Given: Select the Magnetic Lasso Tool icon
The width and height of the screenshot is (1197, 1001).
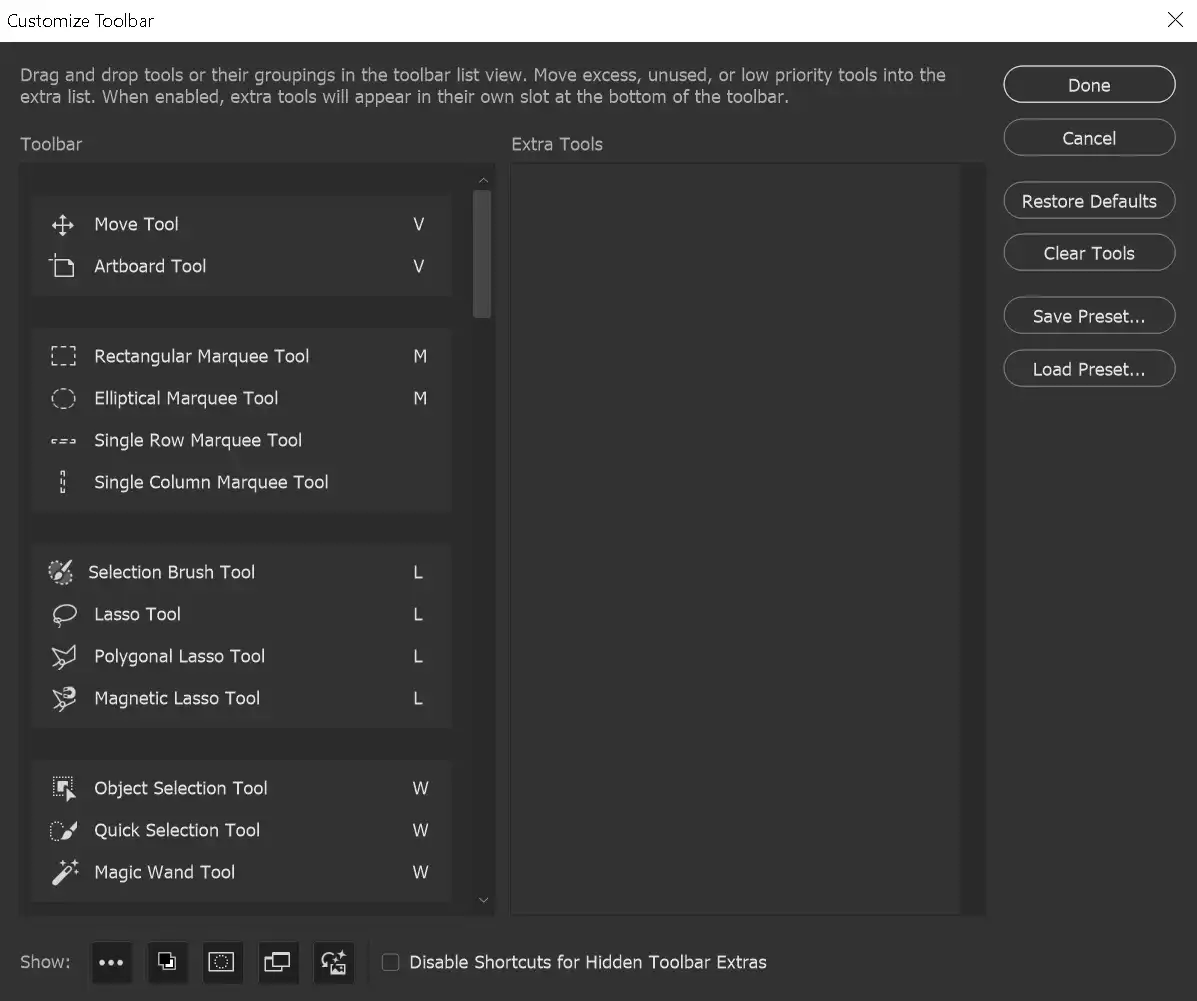Looking at the screenshot, I should (x=63, y=698).
